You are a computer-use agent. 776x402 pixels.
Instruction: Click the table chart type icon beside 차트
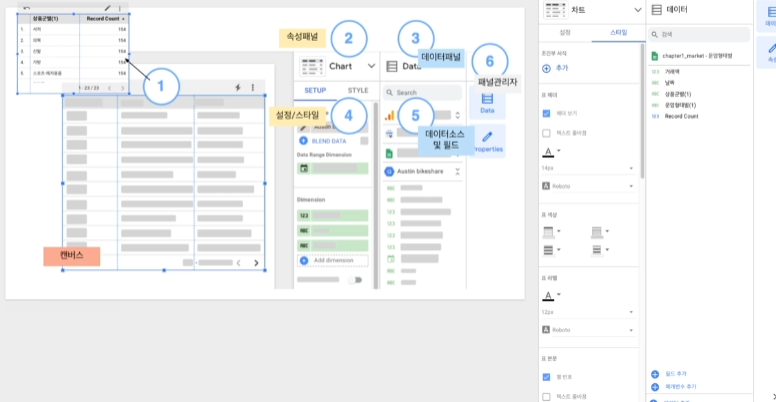[554, 10]
